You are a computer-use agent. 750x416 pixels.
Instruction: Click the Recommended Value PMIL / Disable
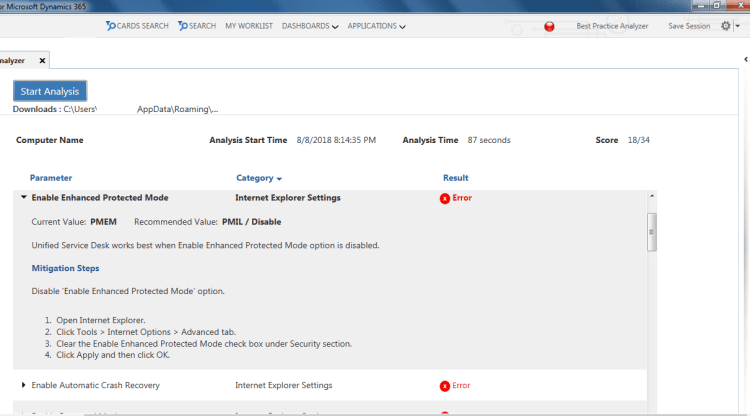[x=252, y=222]
